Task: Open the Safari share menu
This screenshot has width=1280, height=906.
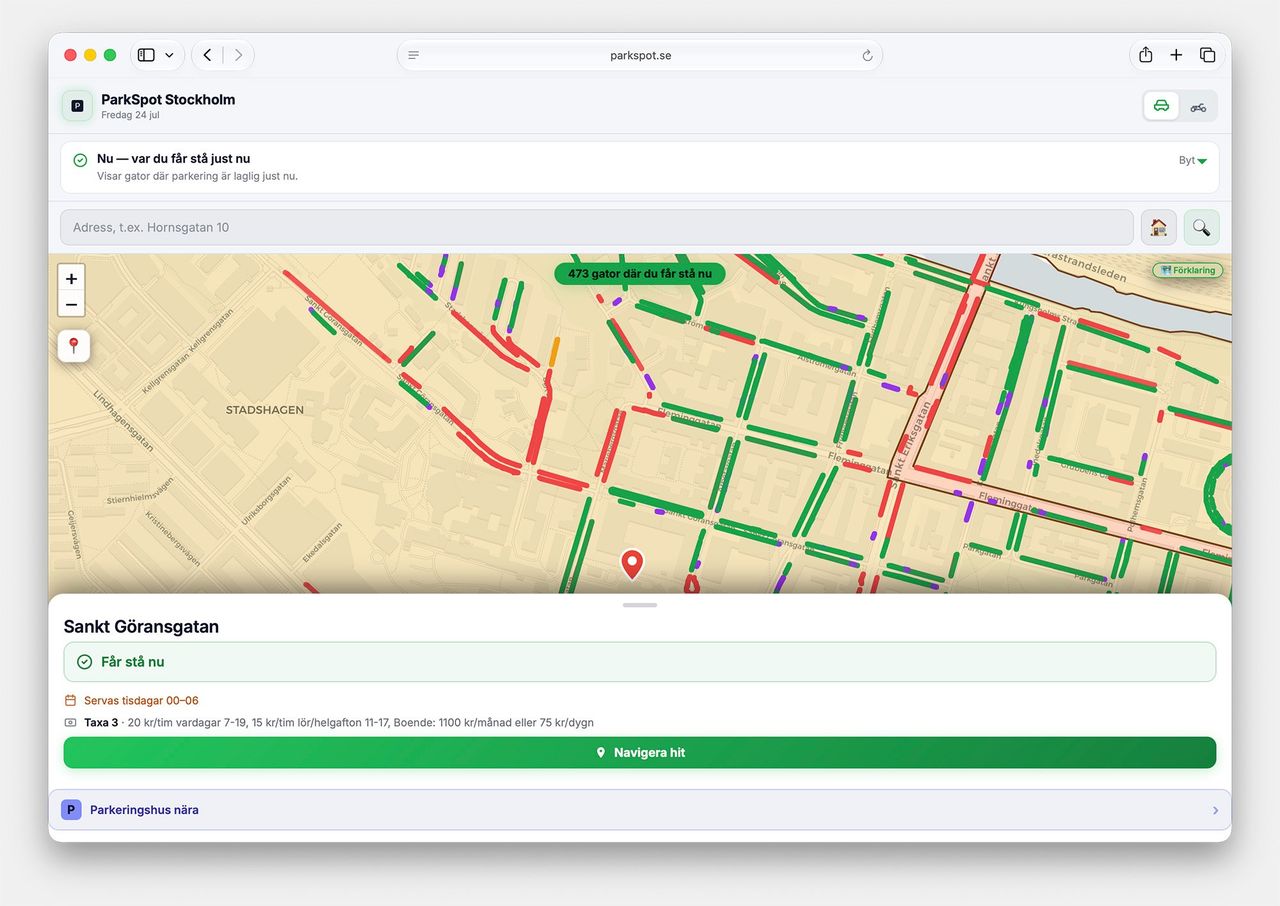Action: (1146, 55)
